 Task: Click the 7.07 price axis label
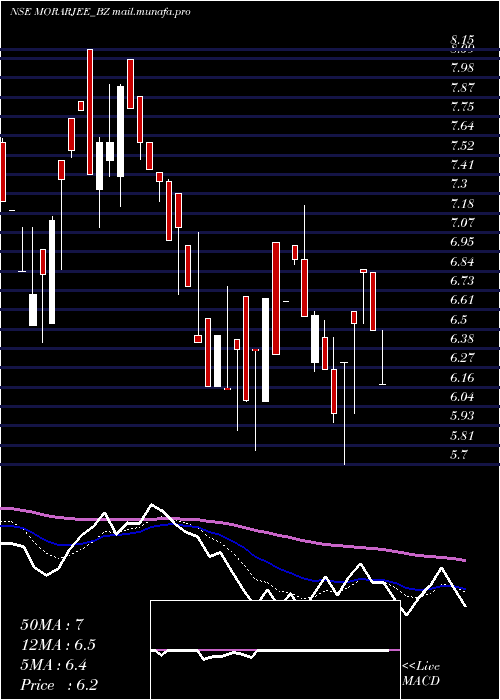click(x=462, y=222)
